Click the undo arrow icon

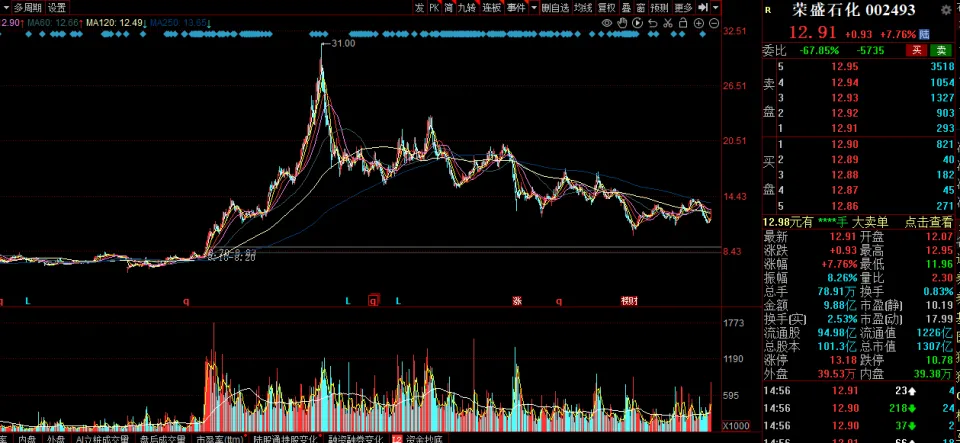coord(650,21)
